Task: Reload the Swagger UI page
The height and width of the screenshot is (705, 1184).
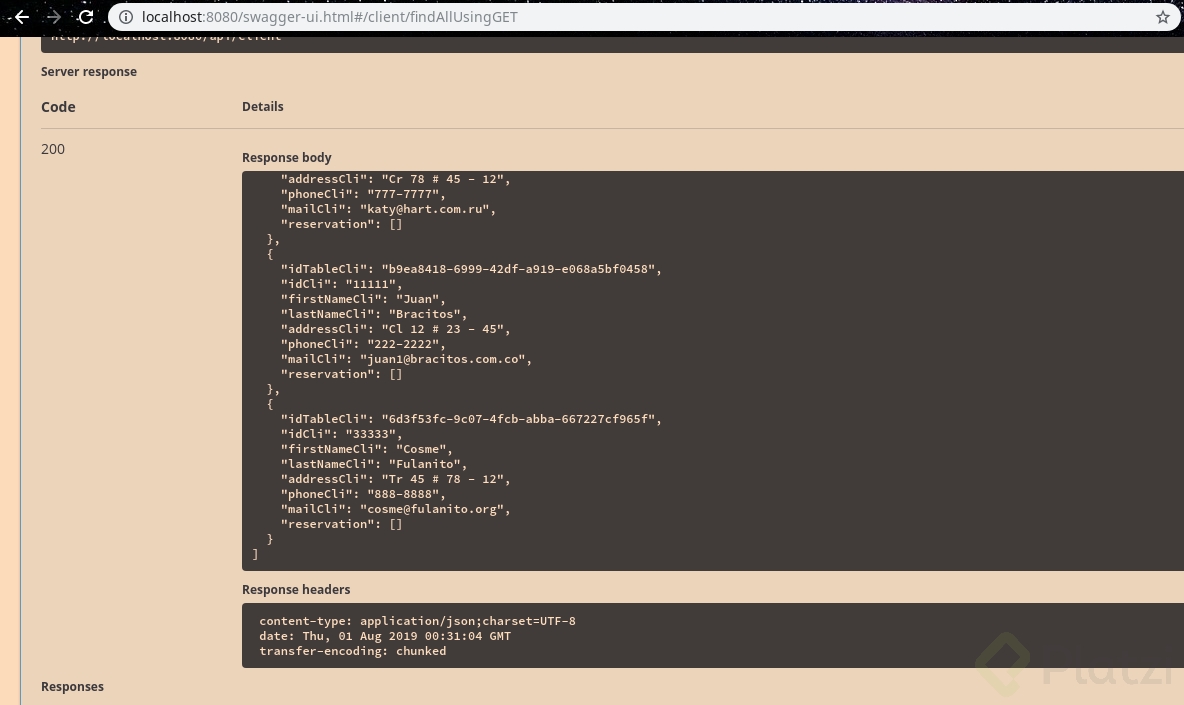Action: (x=86, y=17)
